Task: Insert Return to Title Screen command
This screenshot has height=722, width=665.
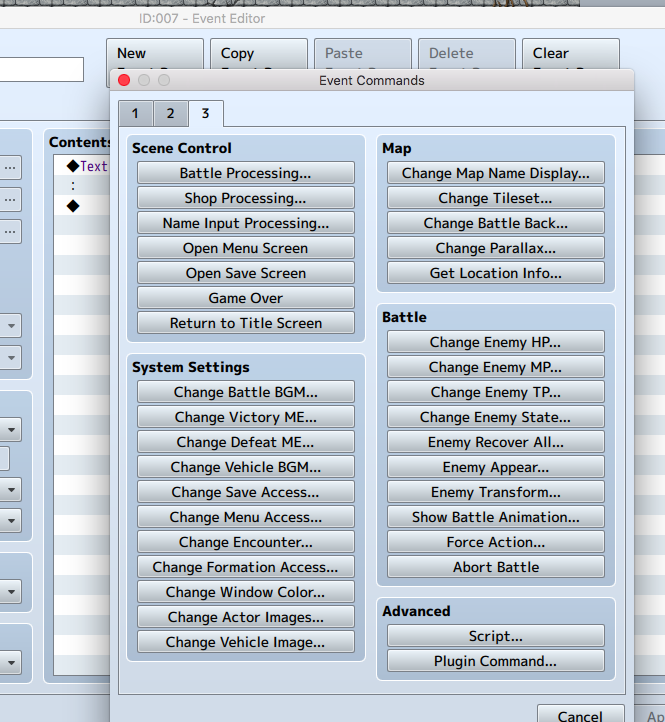Action: pyautogui.click(x=245, y=323)
